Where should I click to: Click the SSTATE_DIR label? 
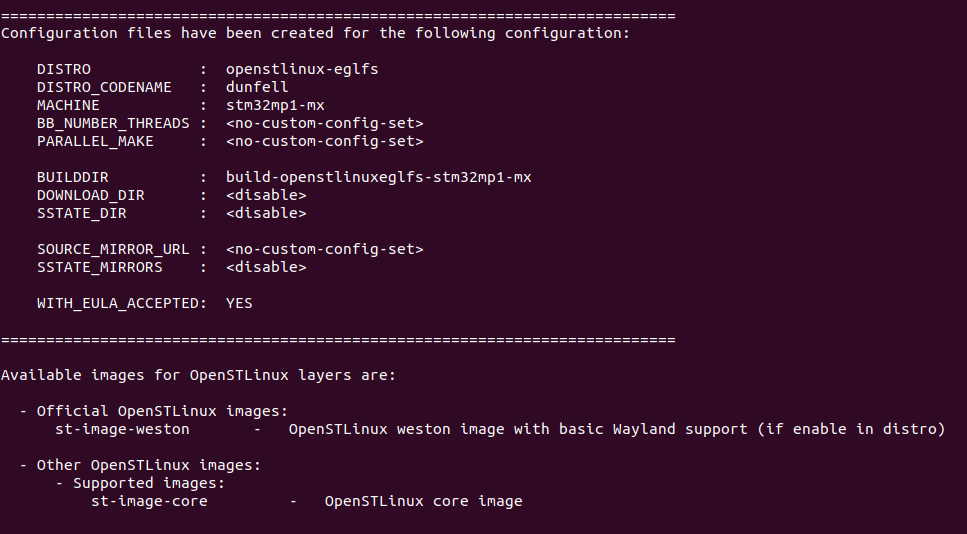click(x=81, y=214)
